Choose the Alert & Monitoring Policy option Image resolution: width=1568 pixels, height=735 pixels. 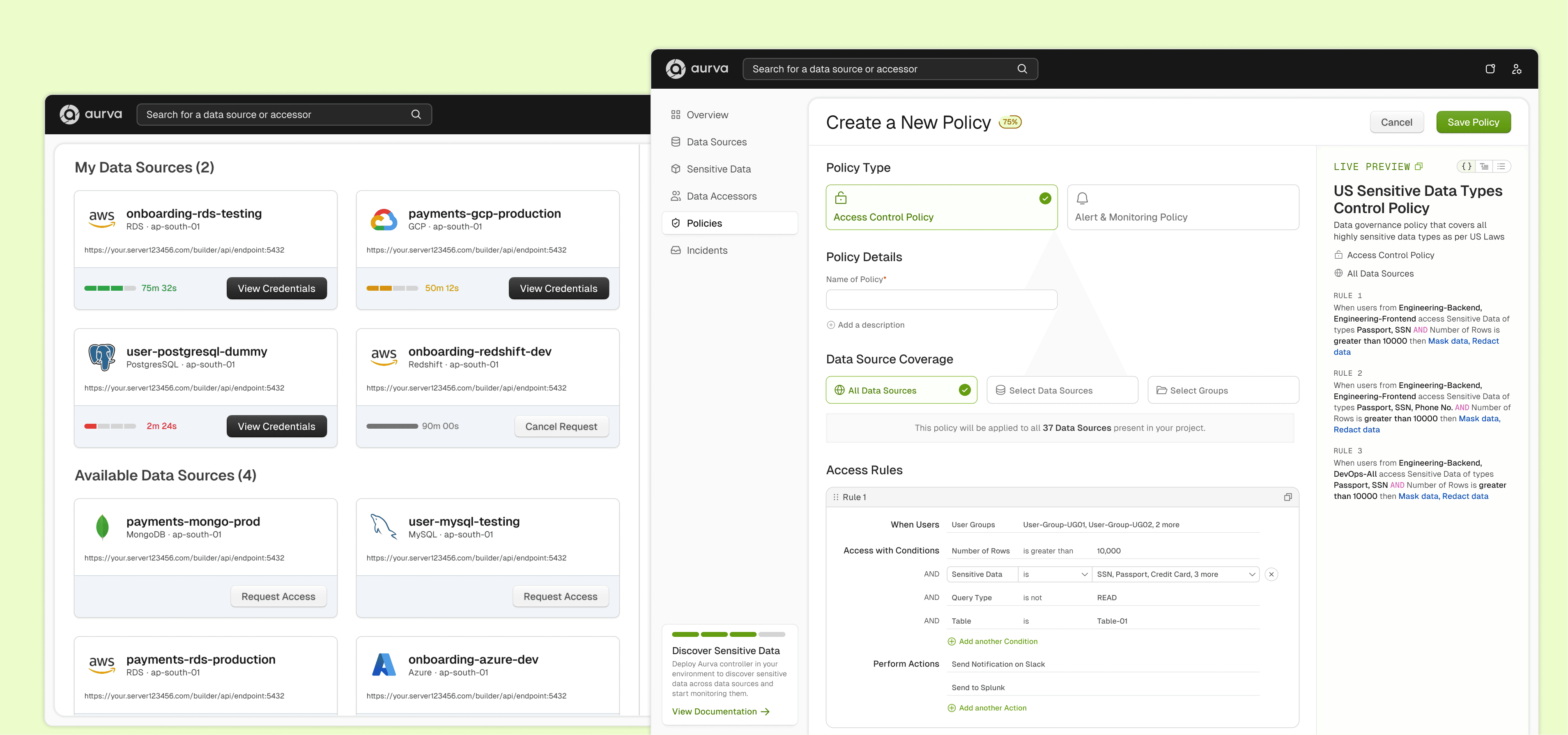coord(1183,207)
